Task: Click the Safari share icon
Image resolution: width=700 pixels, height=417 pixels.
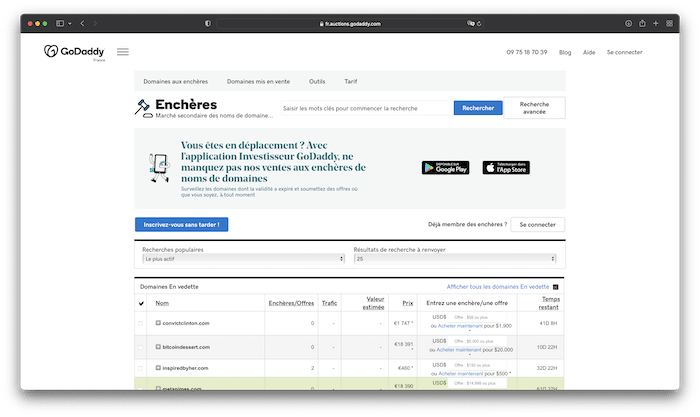Action: [642, 22]
